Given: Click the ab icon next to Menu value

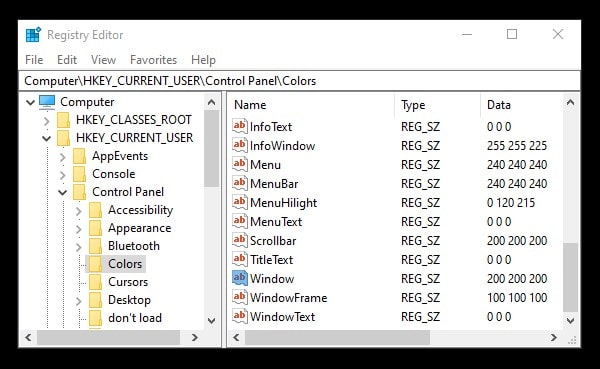Looking at the screenshot, I should (x=240, y=164).
